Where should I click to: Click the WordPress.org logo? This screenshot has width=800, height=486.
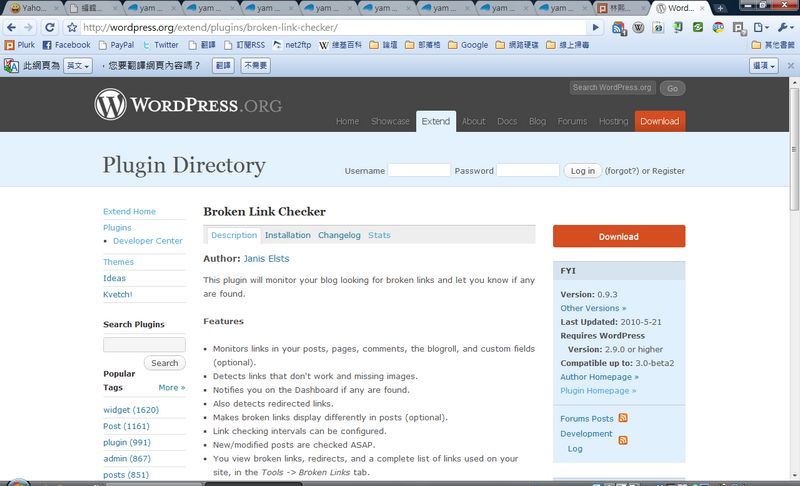pos(188,105)
